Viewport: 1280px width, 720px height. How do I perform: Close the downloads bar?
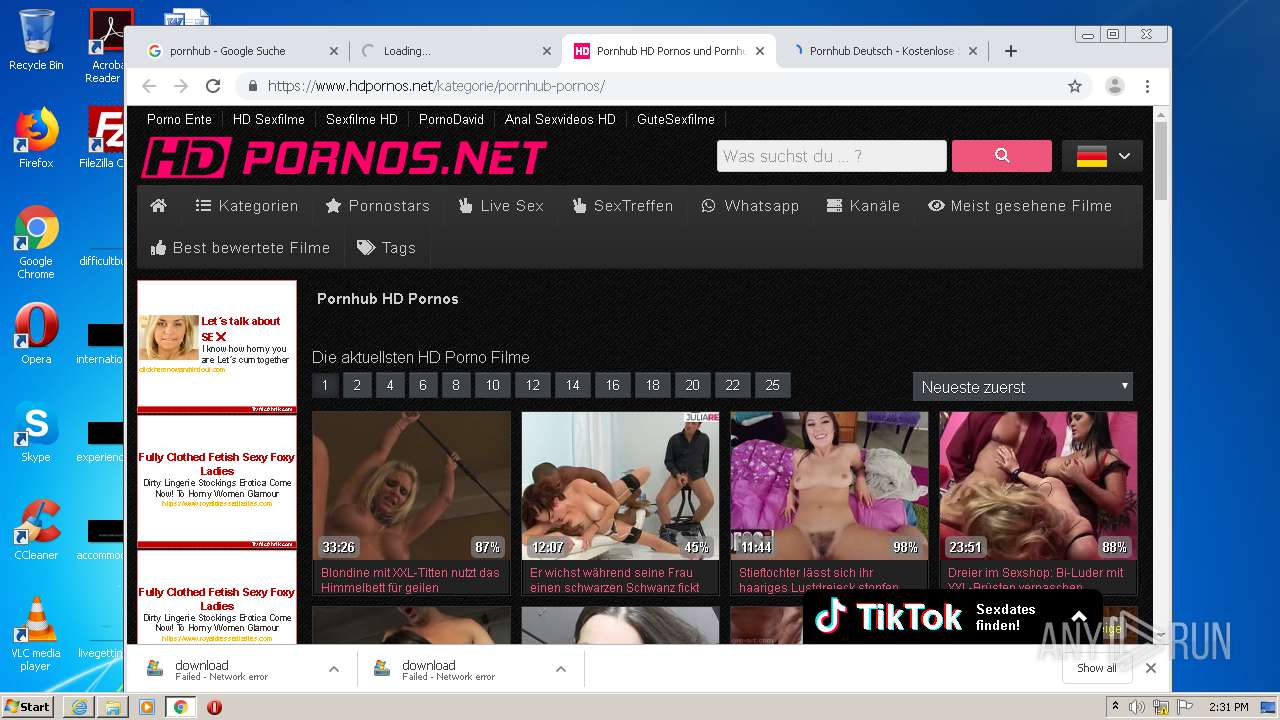[x=1151, y=668]
